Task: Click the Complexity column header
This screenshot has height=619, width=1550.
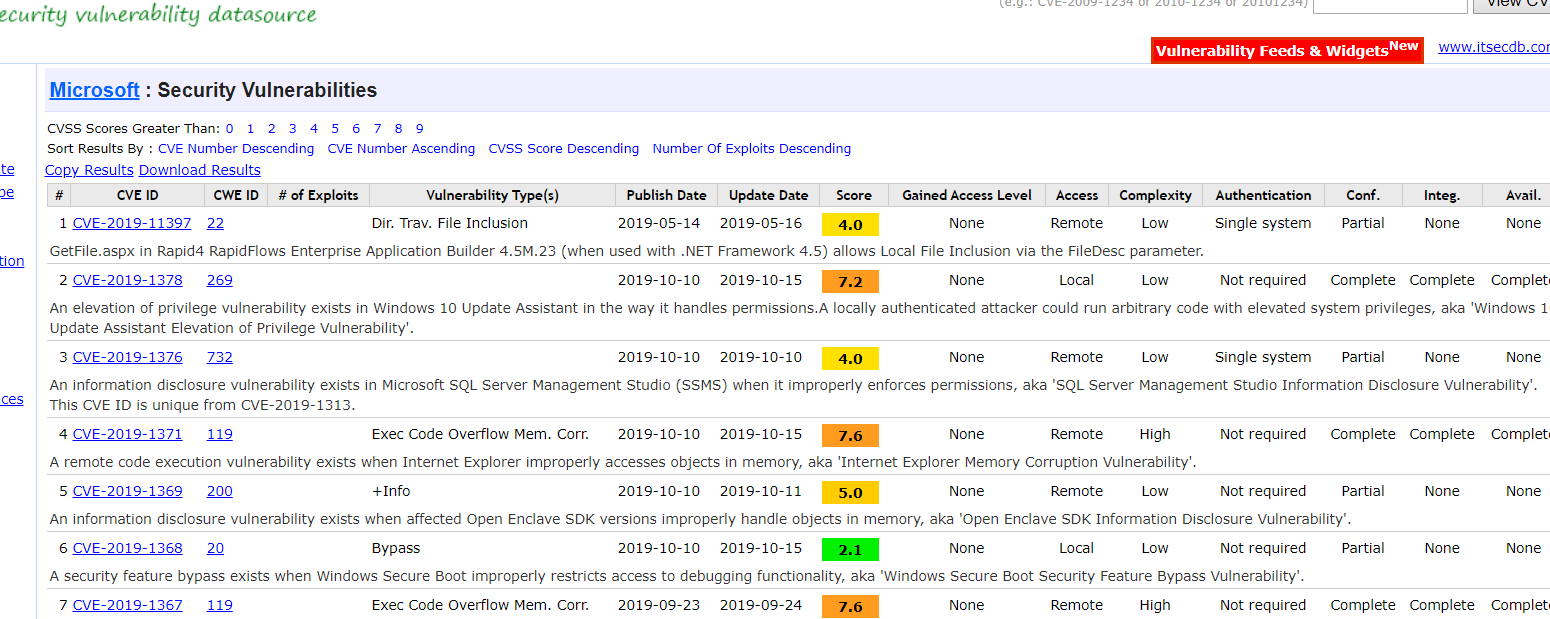Action: [1155, 195]
